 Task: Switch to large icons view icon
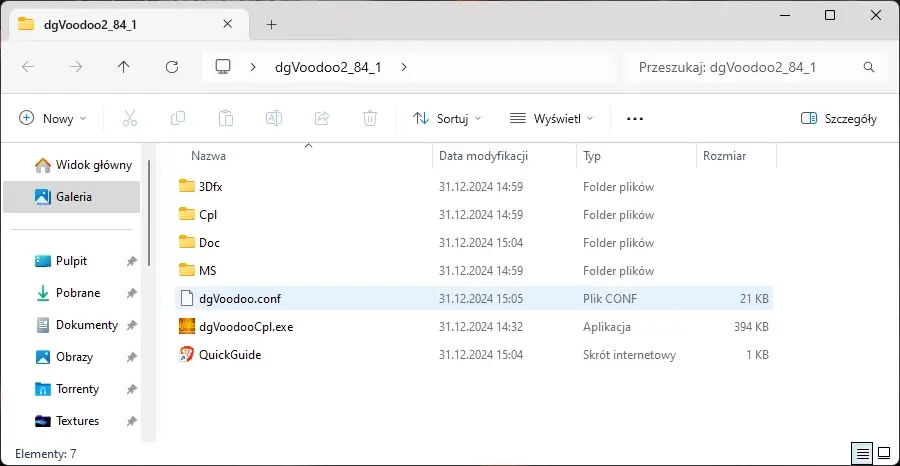point(885,454)
